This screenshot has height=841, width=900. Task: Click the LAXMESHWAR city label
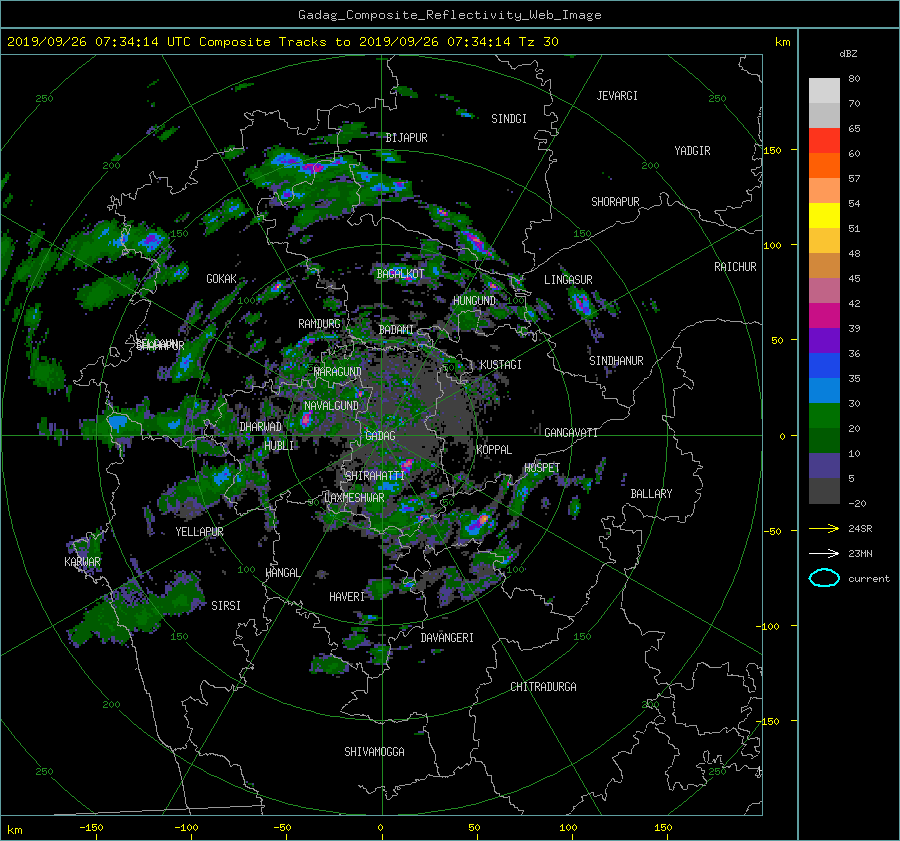(x=354, y=498)
